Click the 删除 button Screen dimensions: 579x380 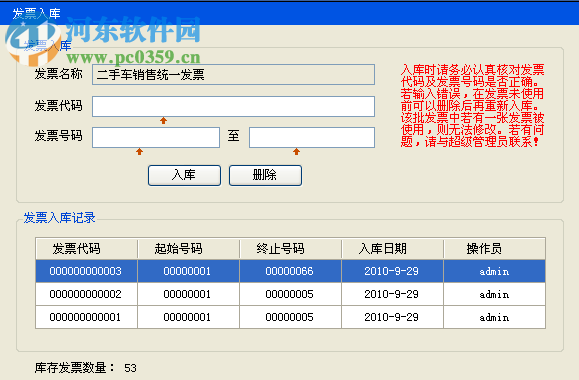265,175
